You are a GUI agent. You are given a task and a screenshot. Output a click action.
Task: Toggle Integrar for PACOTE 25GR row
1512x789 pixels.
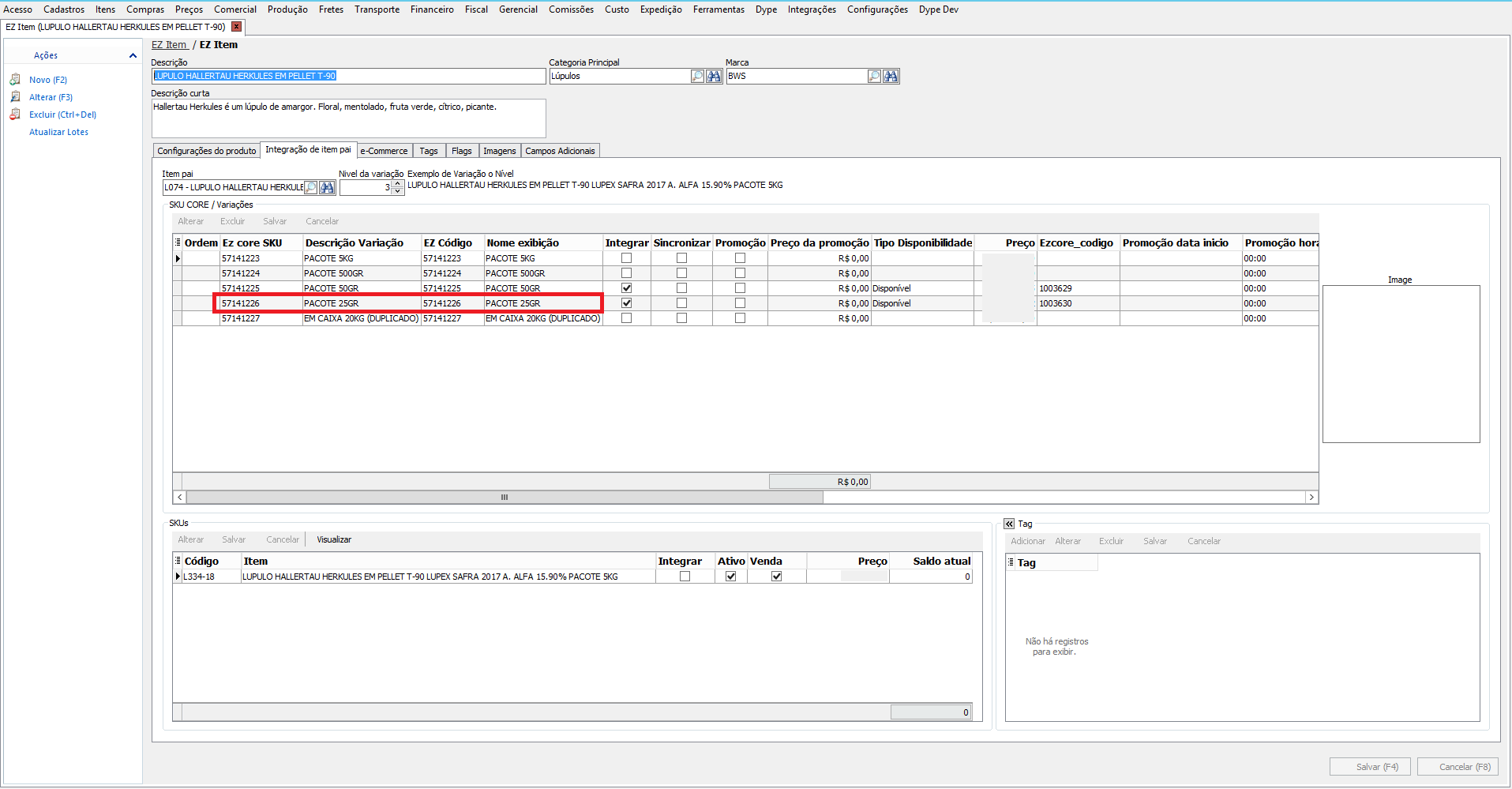626,303
